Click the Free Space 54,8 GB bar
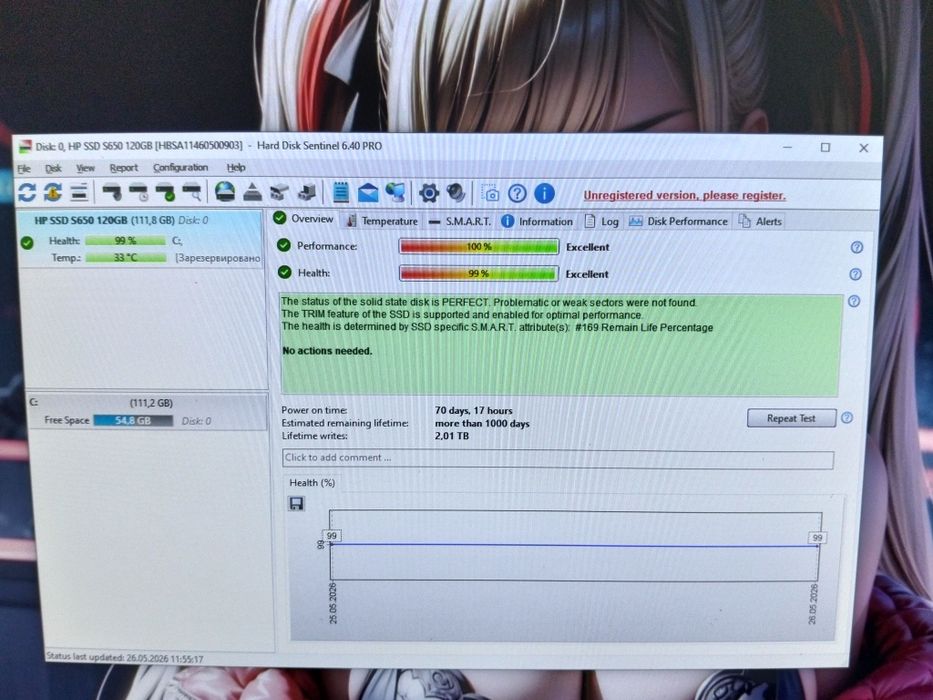Viewport: 933px width, 700px height. [133, 420]
